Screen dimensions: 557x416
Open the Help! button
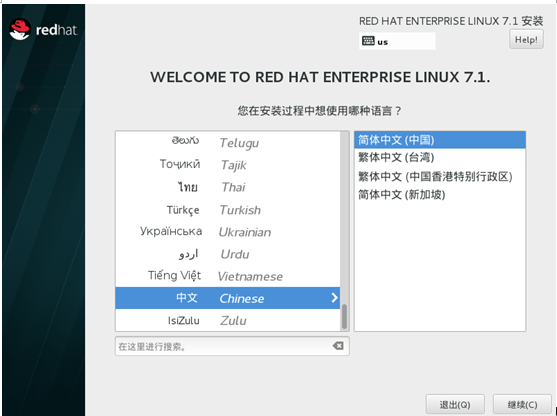click(x=526, y=39)
